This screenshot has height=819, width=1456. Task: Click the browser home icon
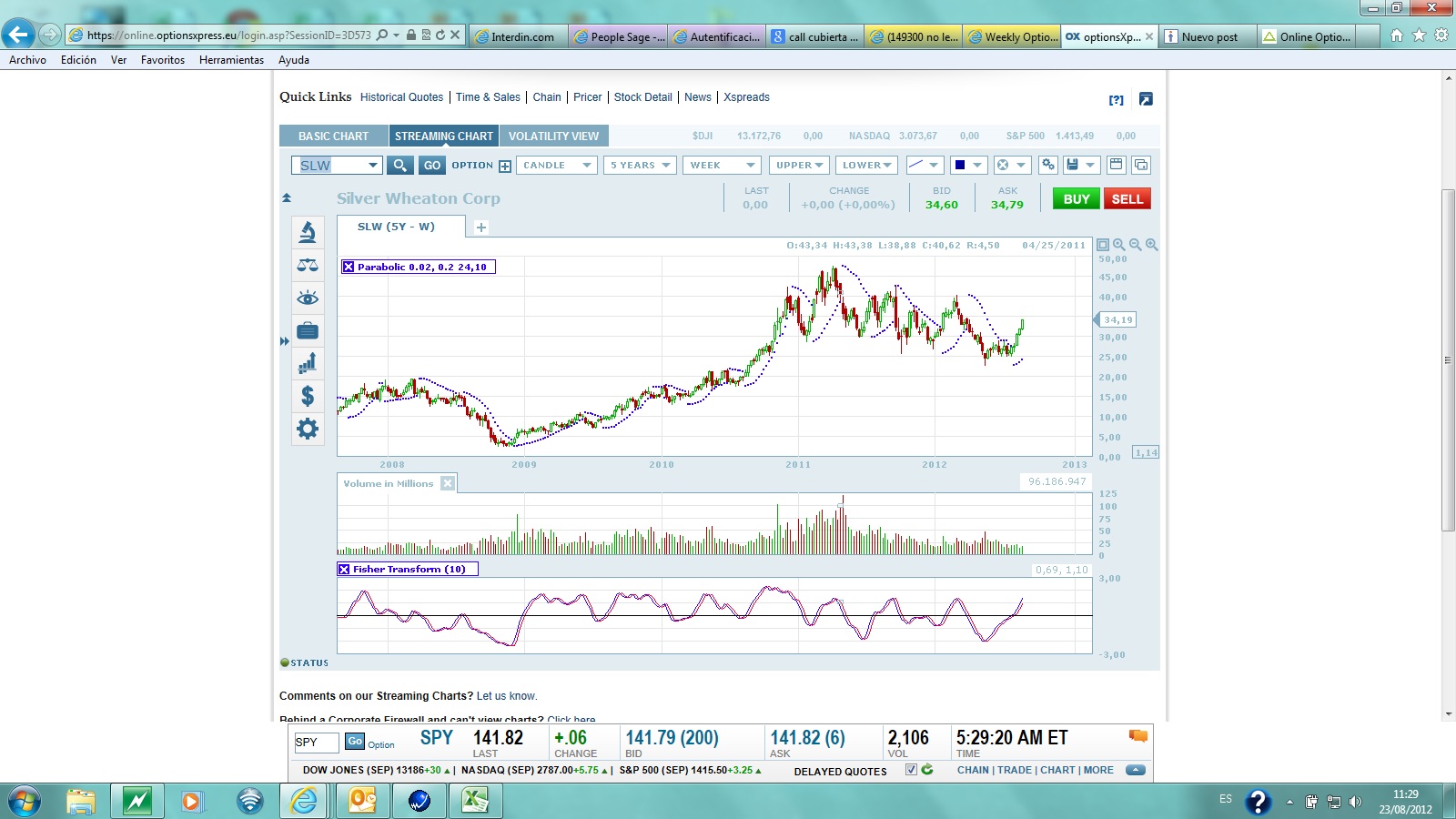coord(1397,35)
